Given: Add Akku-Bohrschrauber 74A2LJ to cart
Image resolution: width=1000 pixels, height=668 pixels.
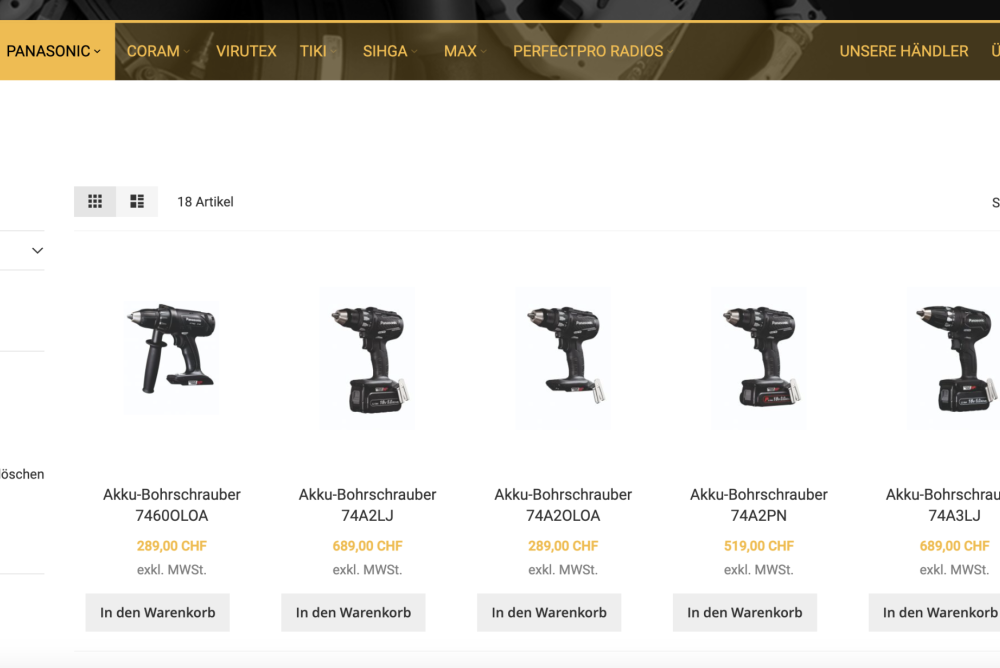Looking at the screenshot, I should point(353,612).
